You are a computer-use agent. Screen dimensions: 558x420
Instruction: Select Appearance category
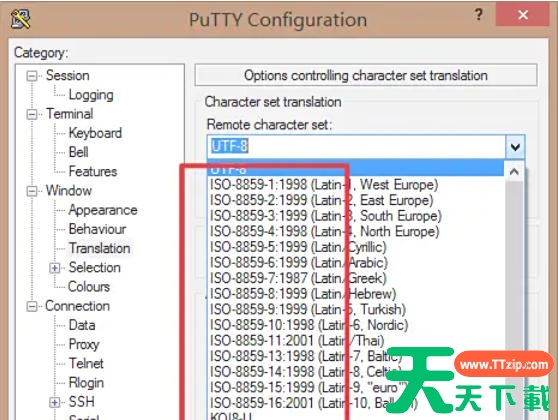[103, 210]
